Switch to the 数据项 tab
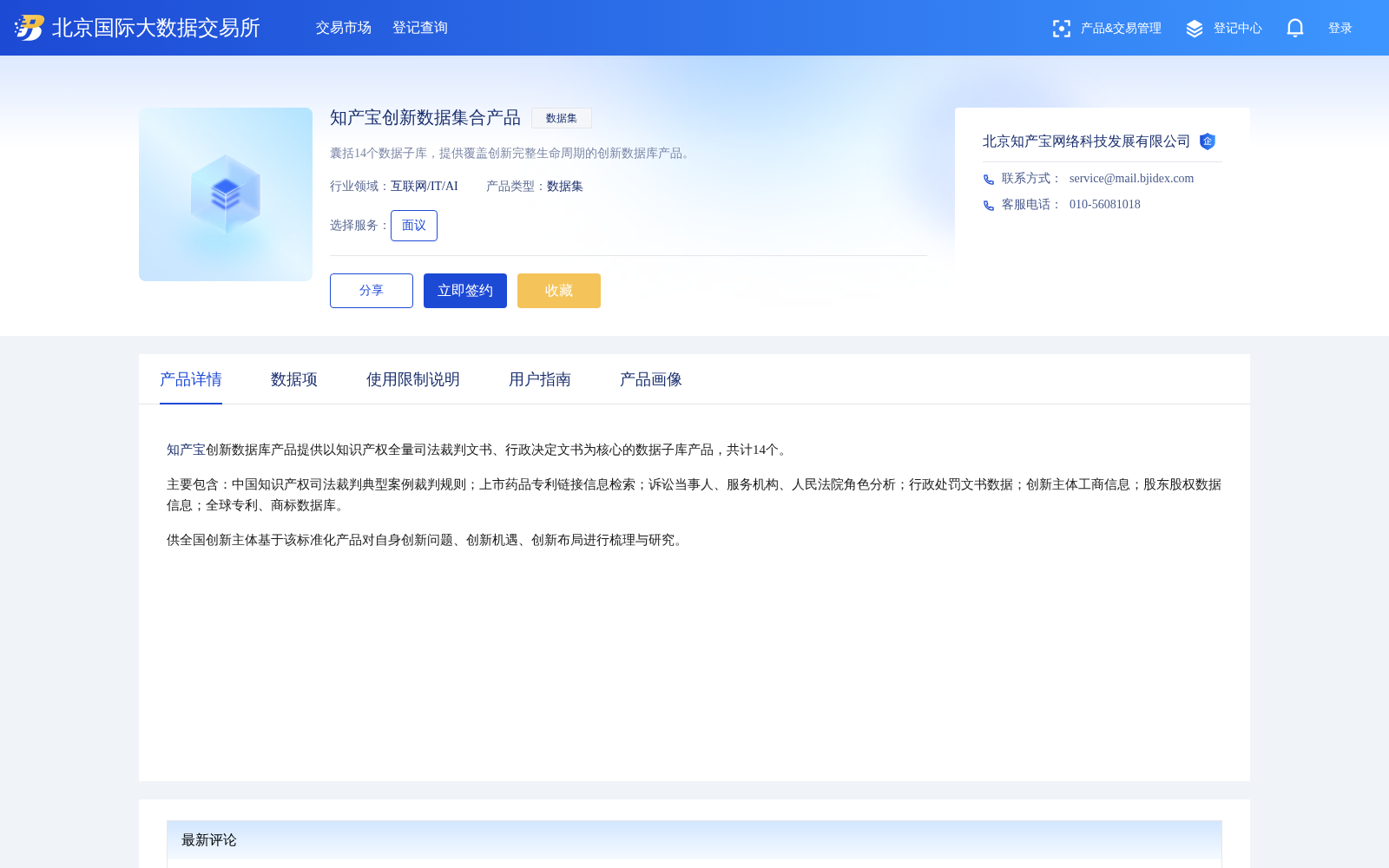Viewport: 1389px width, 868px height. coord(294,379)
